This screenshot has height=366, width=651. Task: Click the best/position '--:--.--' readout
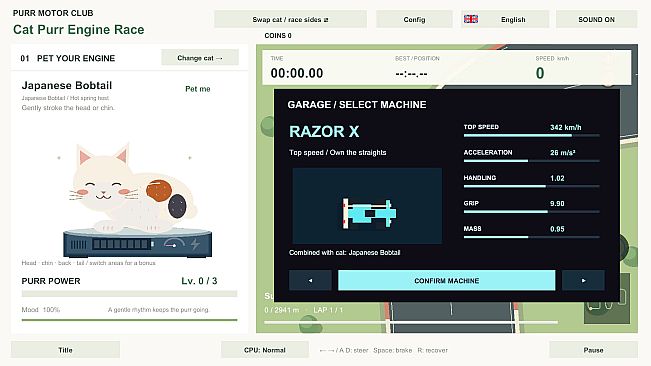click(x=411, y=74)
